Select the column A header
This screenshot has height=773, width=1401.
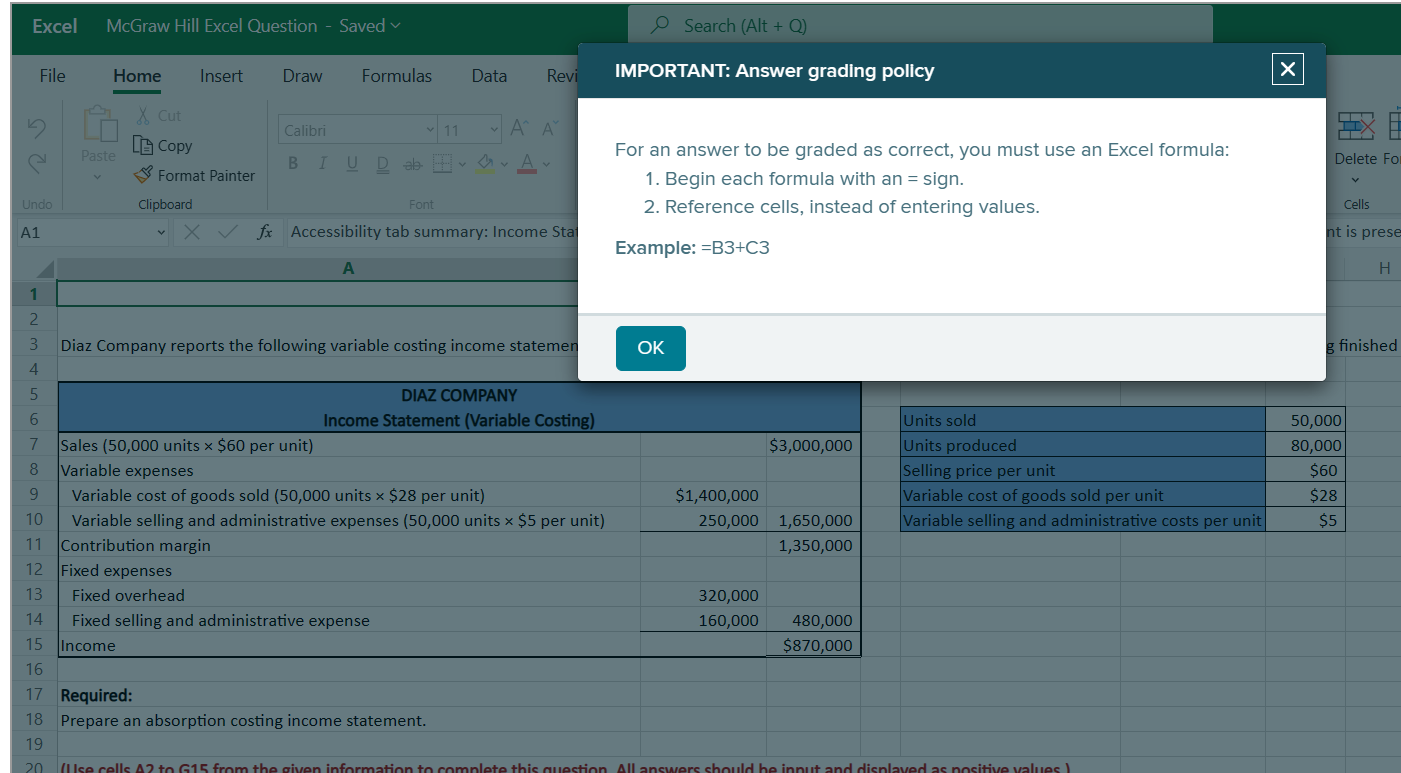pos(348,269)
